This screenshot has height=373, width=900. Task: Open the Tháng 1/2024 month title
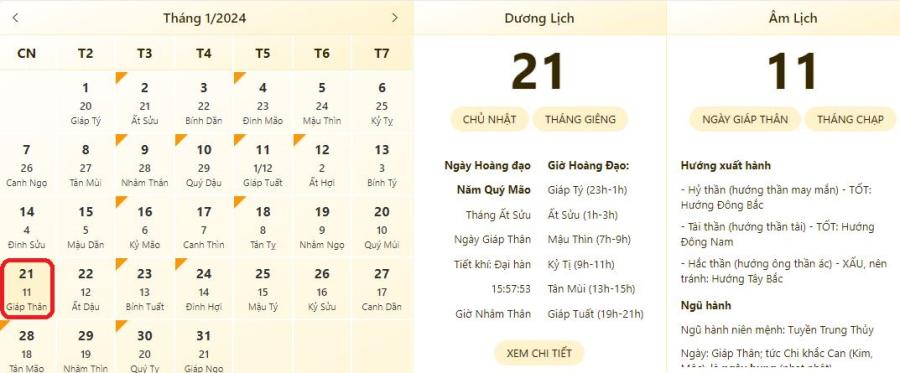[x=204, y=18]
